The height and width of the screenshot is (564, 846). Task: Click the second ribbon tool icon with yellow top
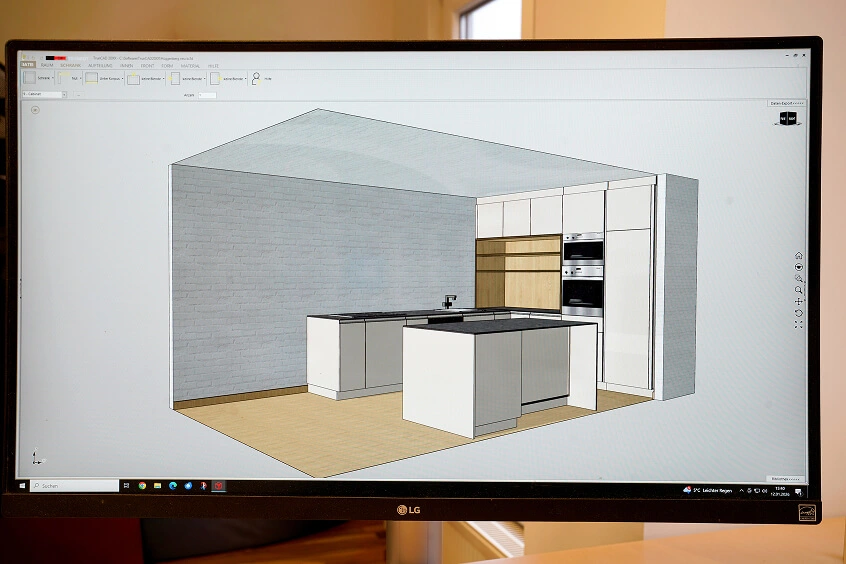coord(64,78)
